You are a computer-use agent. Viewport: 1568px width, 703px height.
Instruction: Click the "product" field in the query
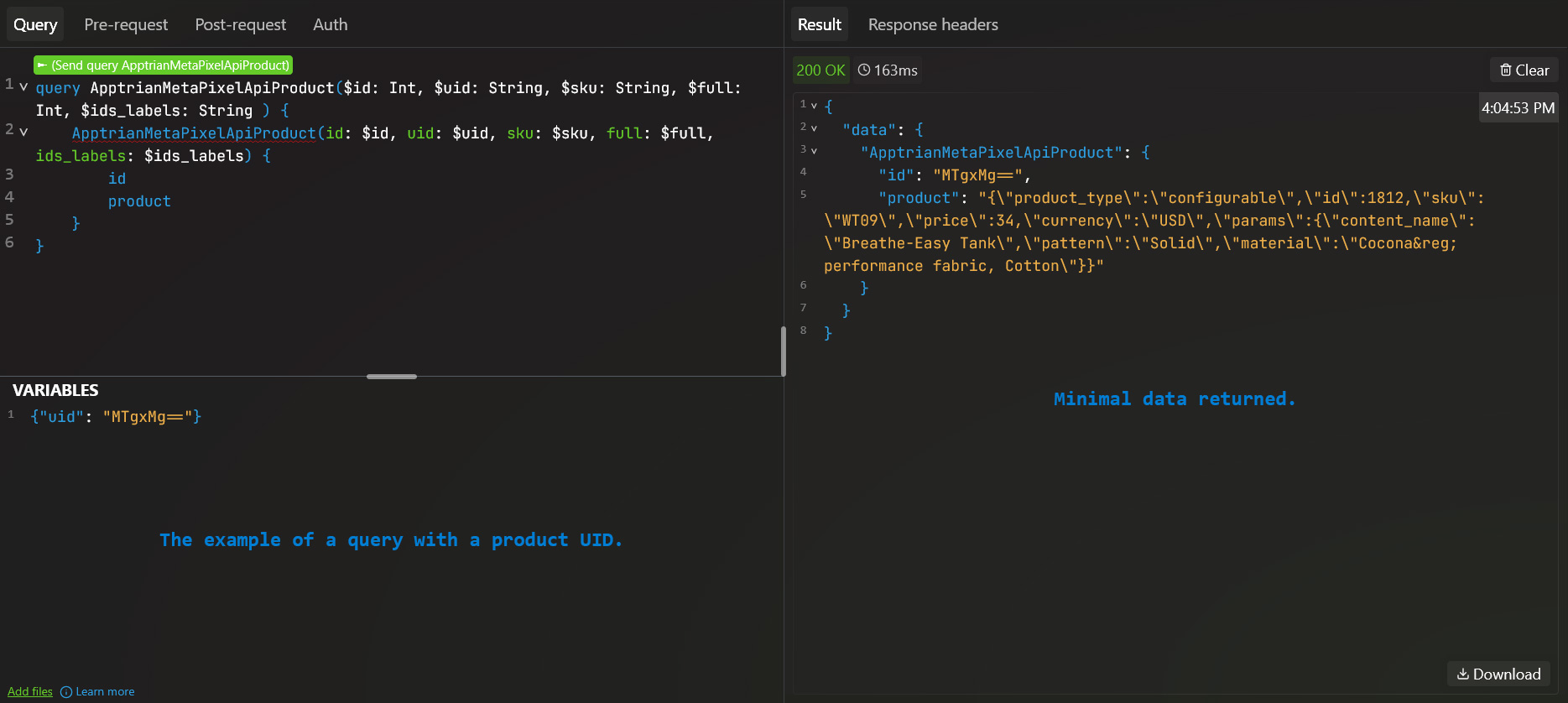[139, 201]
